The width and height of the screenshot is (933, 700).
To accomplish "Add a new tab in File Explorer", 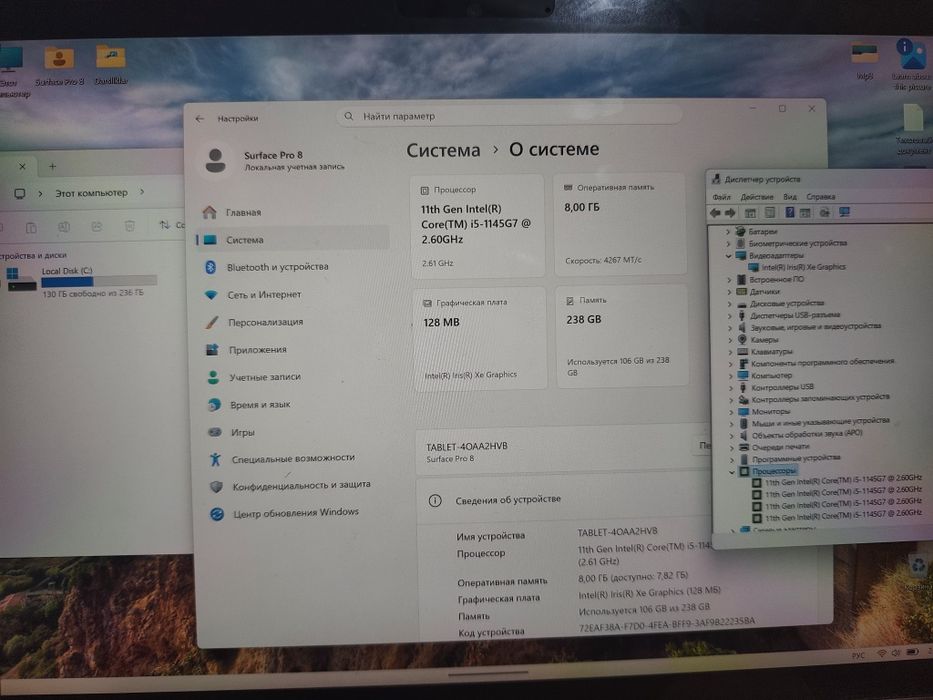I will [x=52, y=167].
